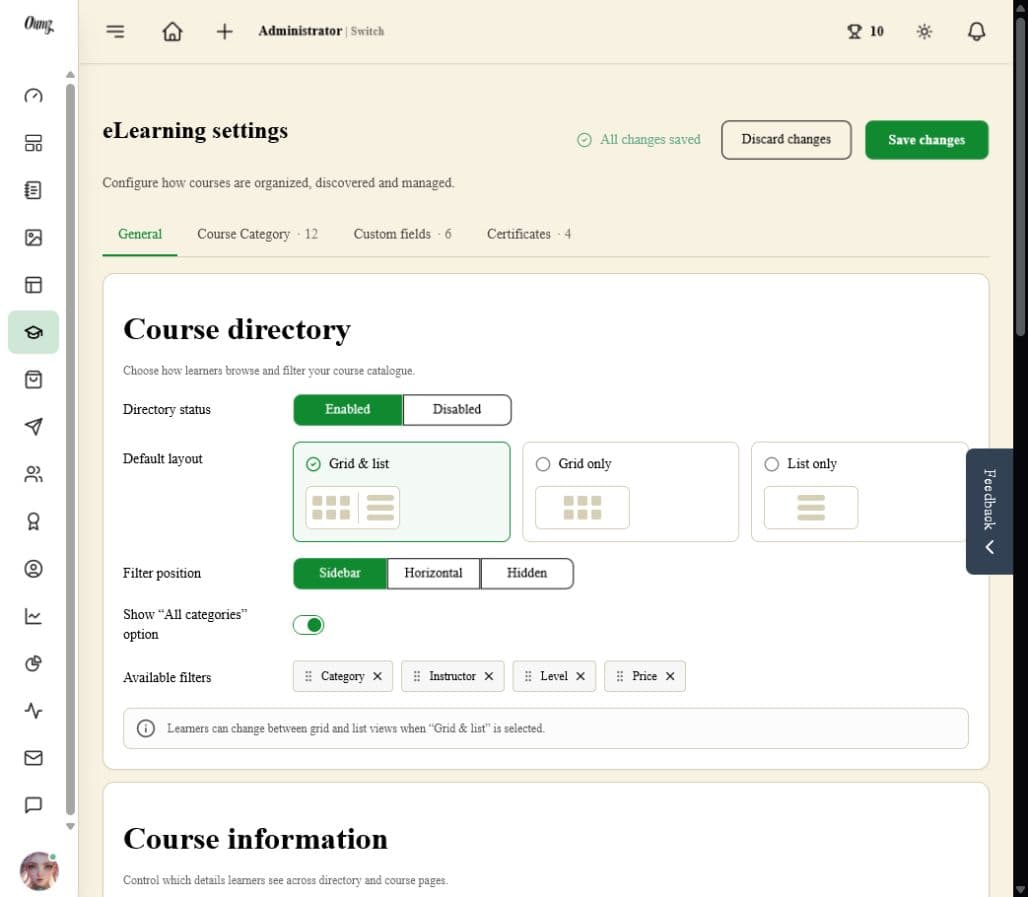The image size is (1028, 897).
Task: Open the shopping bag sidebar icon
Action: click(x=33, y=380)
